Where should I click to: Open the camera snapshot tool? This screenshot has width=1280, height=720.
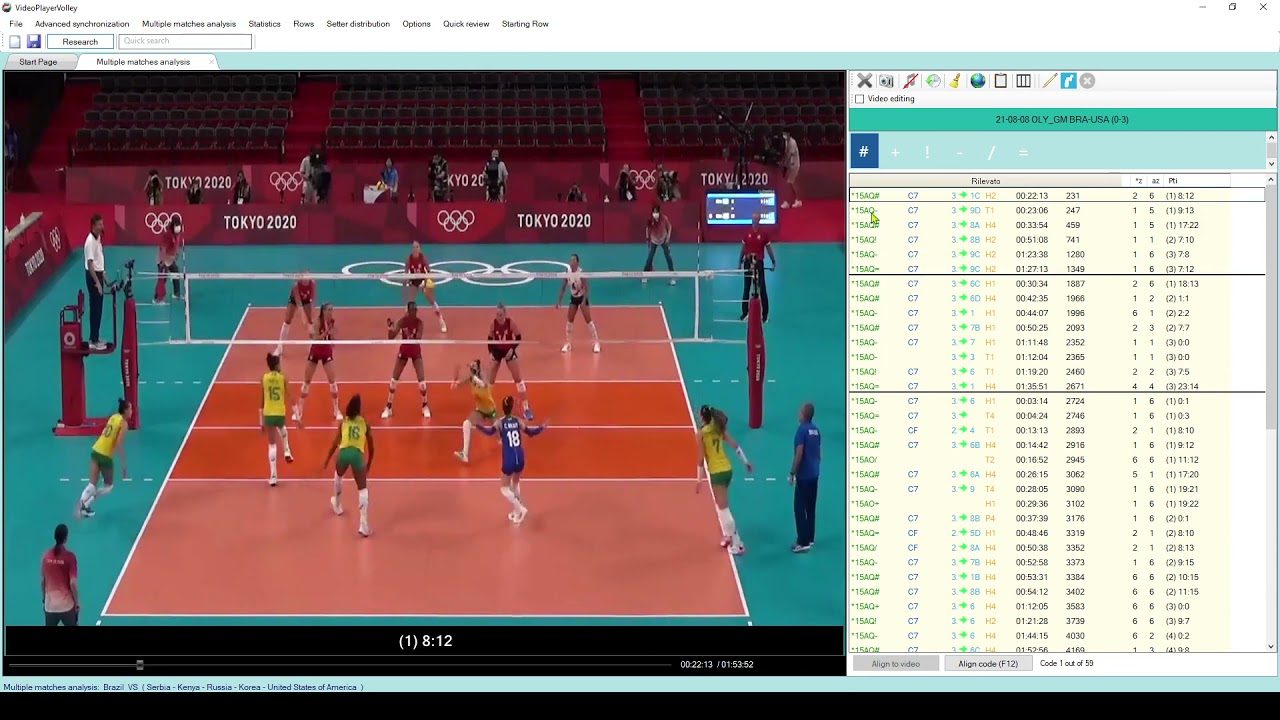pos(884,81)
